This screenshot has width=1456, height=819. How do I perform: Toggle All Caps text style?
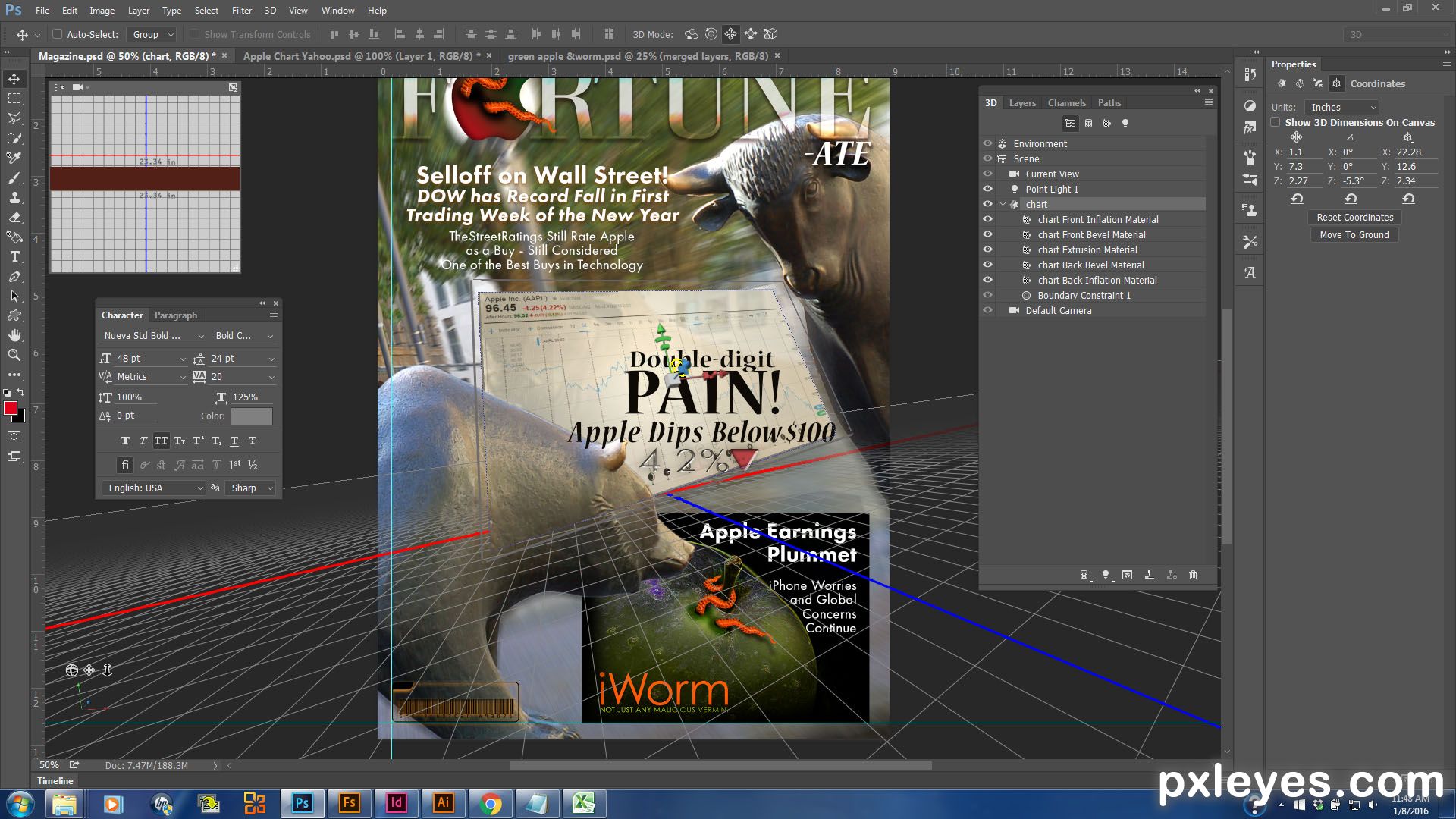(161, 441)
